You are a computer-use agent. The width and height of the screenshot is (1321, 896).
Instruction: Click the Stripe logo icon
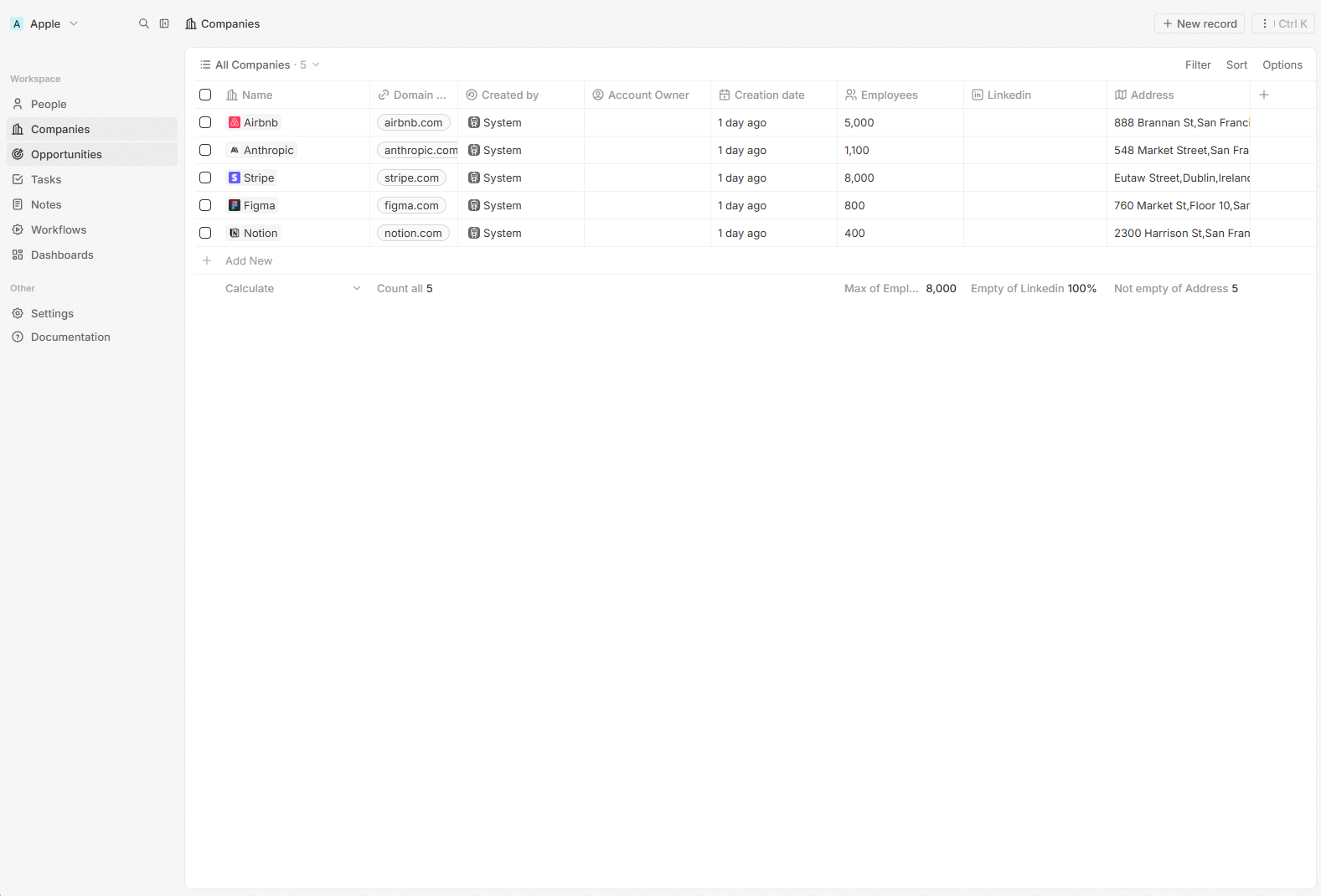(x=235, y=178)
